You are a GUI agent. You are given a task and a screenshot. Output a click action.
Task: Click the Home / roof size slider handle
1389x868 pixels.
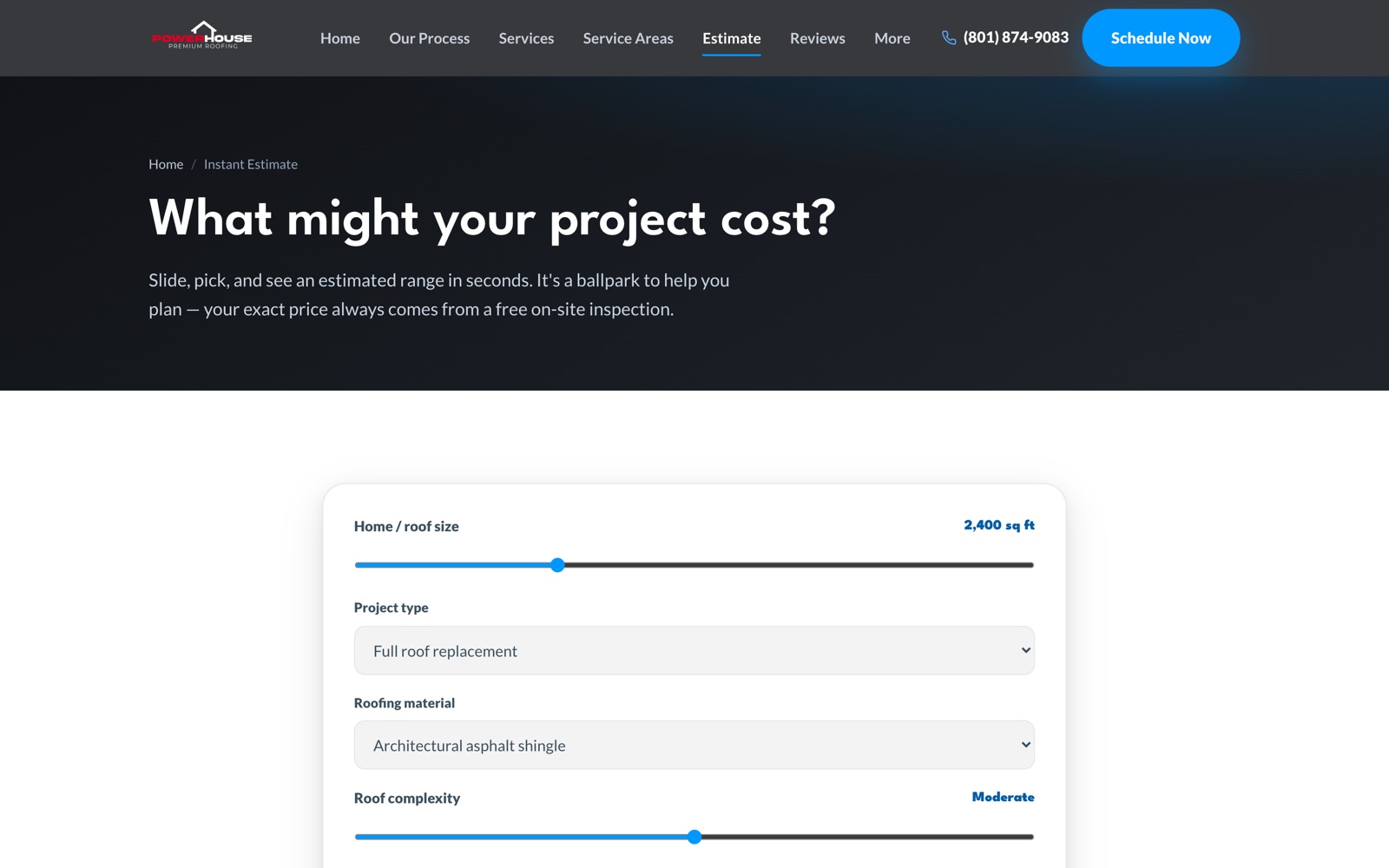tap(558, 565)
